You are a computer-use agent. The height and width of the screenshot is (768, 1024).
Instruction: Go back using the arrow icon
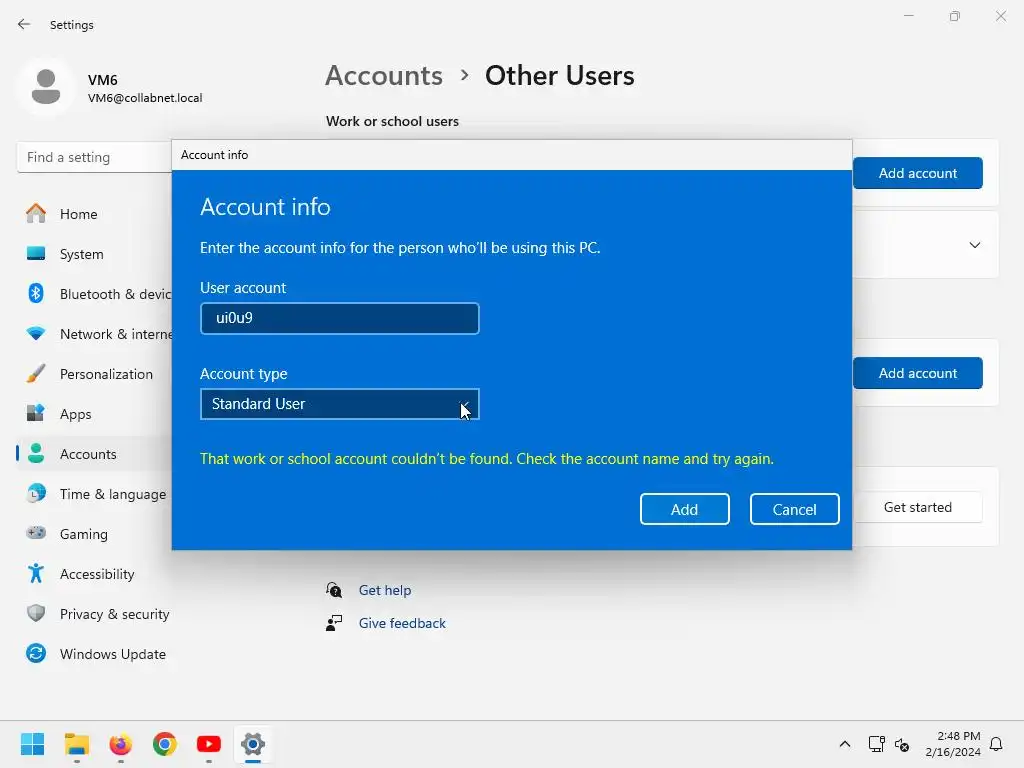[x=24, y=24]
